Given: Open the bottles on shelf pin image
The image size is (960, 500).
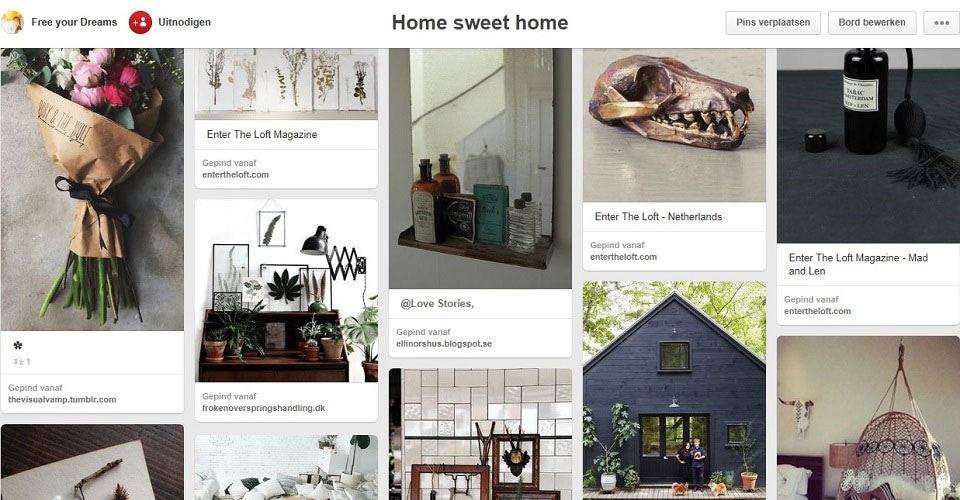Looking at the screenshot, I should (x=480, y=168).
